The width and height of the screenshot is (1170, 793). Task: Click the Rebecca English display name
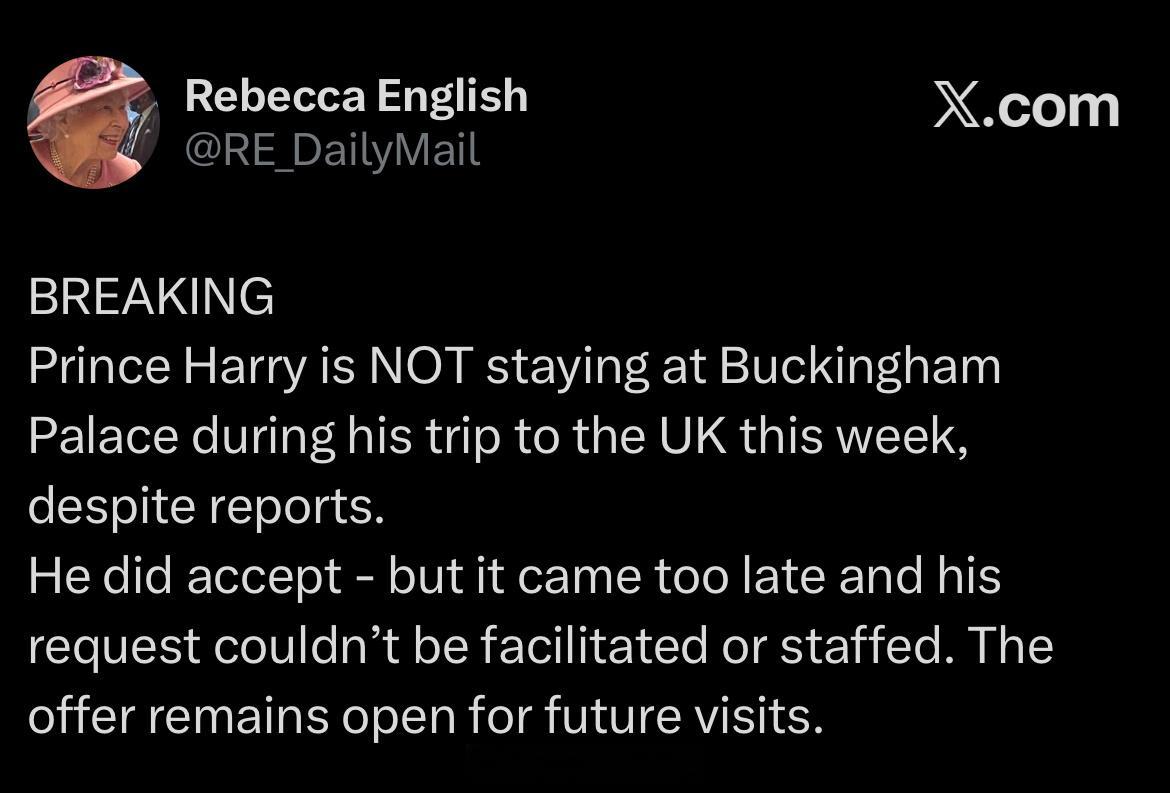(356, 96)
